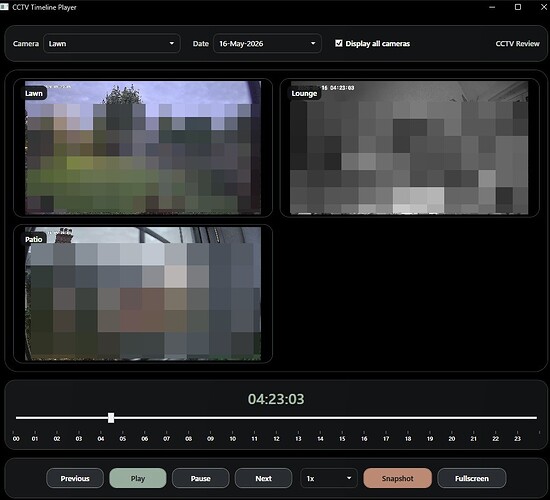
Task: Pause the CCTV playback
Action: [x=201, y=478]
